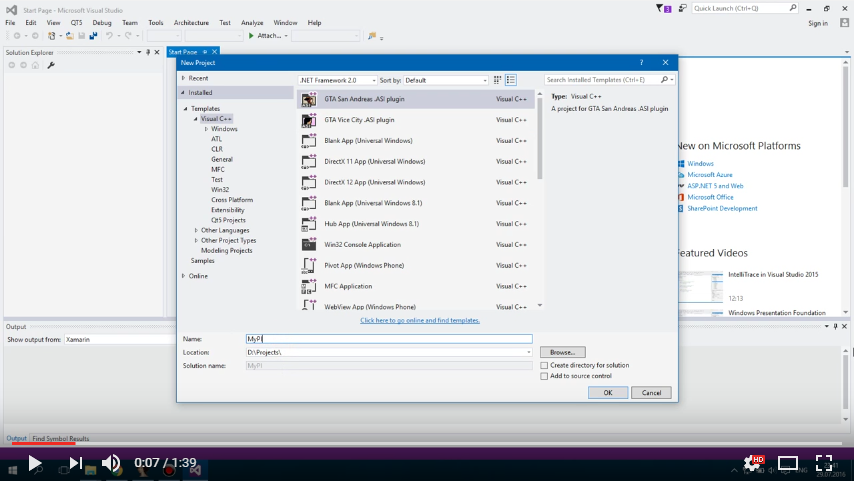Click the Start Attach play button
Image resolution: width=854 pixels, height=481 pixels.
click(x=251, y=36)
